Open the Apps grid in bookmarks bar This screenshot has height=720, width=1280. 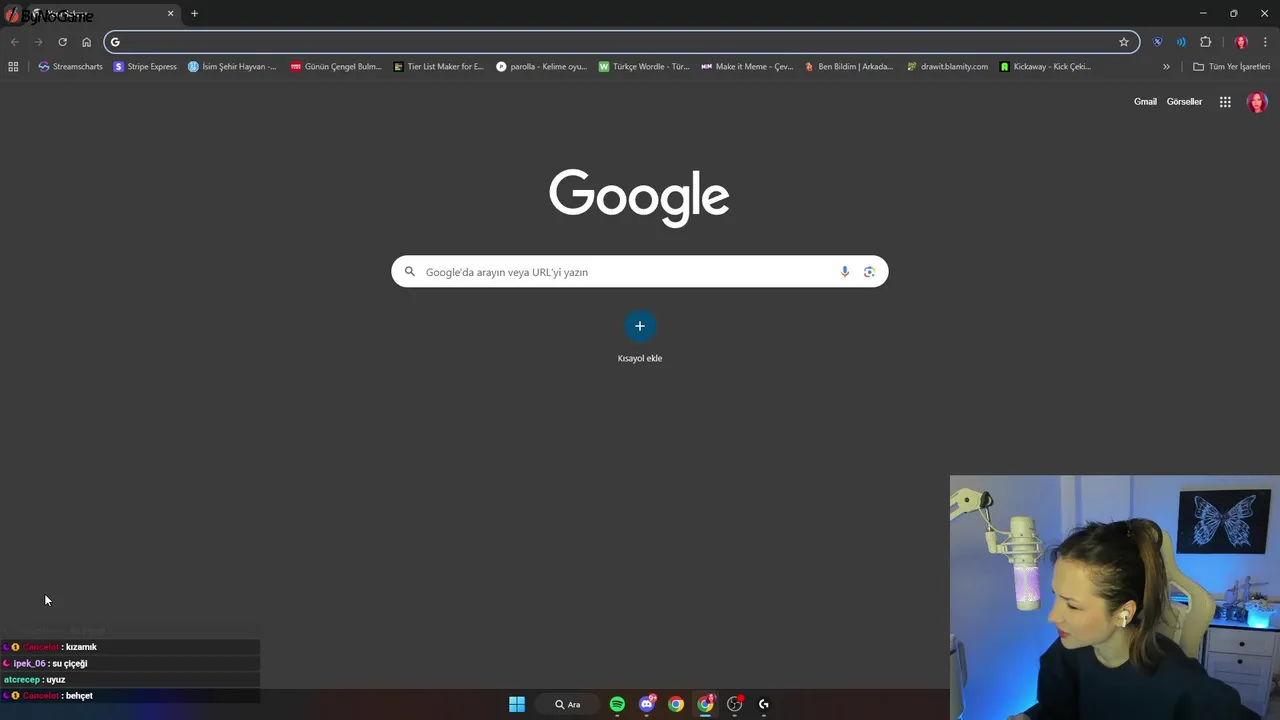(x=13, y=67)
